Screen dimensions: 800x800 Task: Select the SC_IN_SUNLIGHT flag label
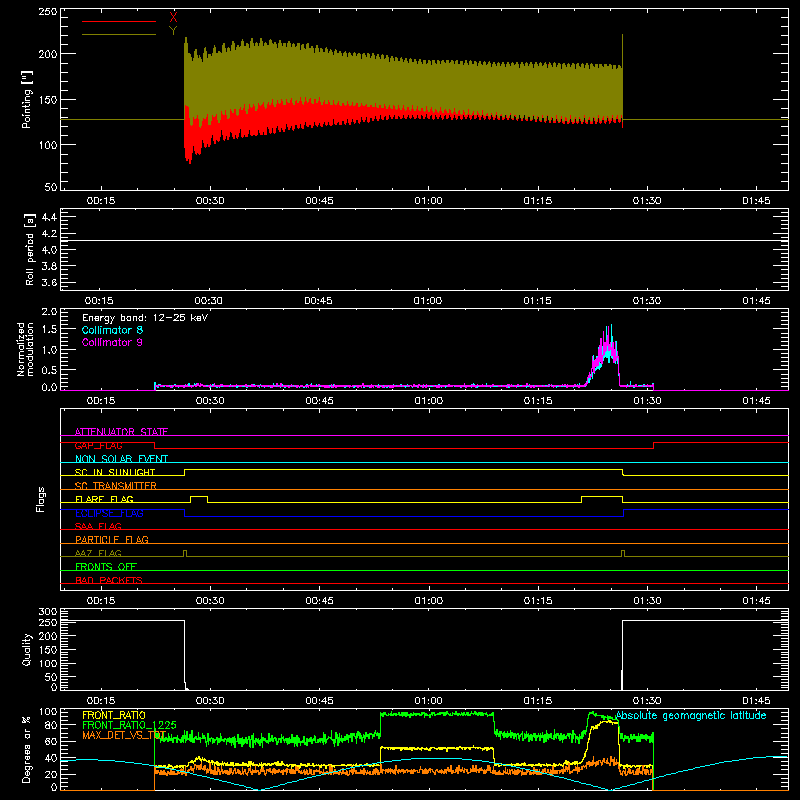tap(115, 472)
